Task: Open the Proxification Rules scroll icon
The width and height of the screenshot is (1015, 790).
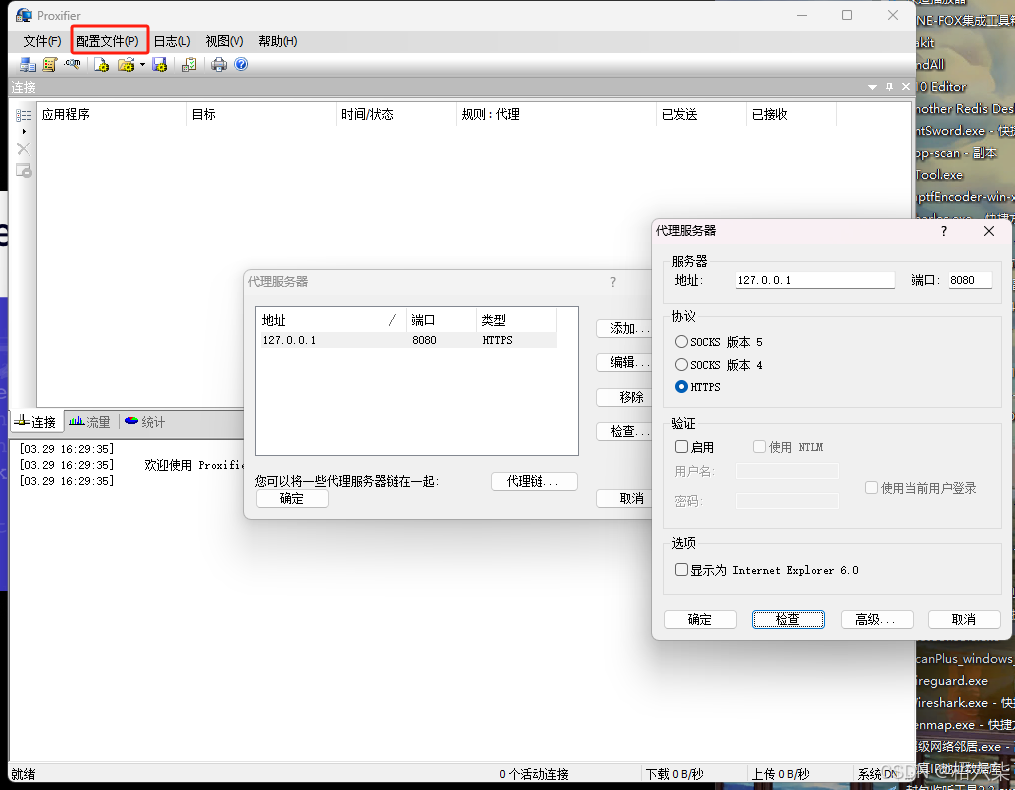Action: pos(49,64)
